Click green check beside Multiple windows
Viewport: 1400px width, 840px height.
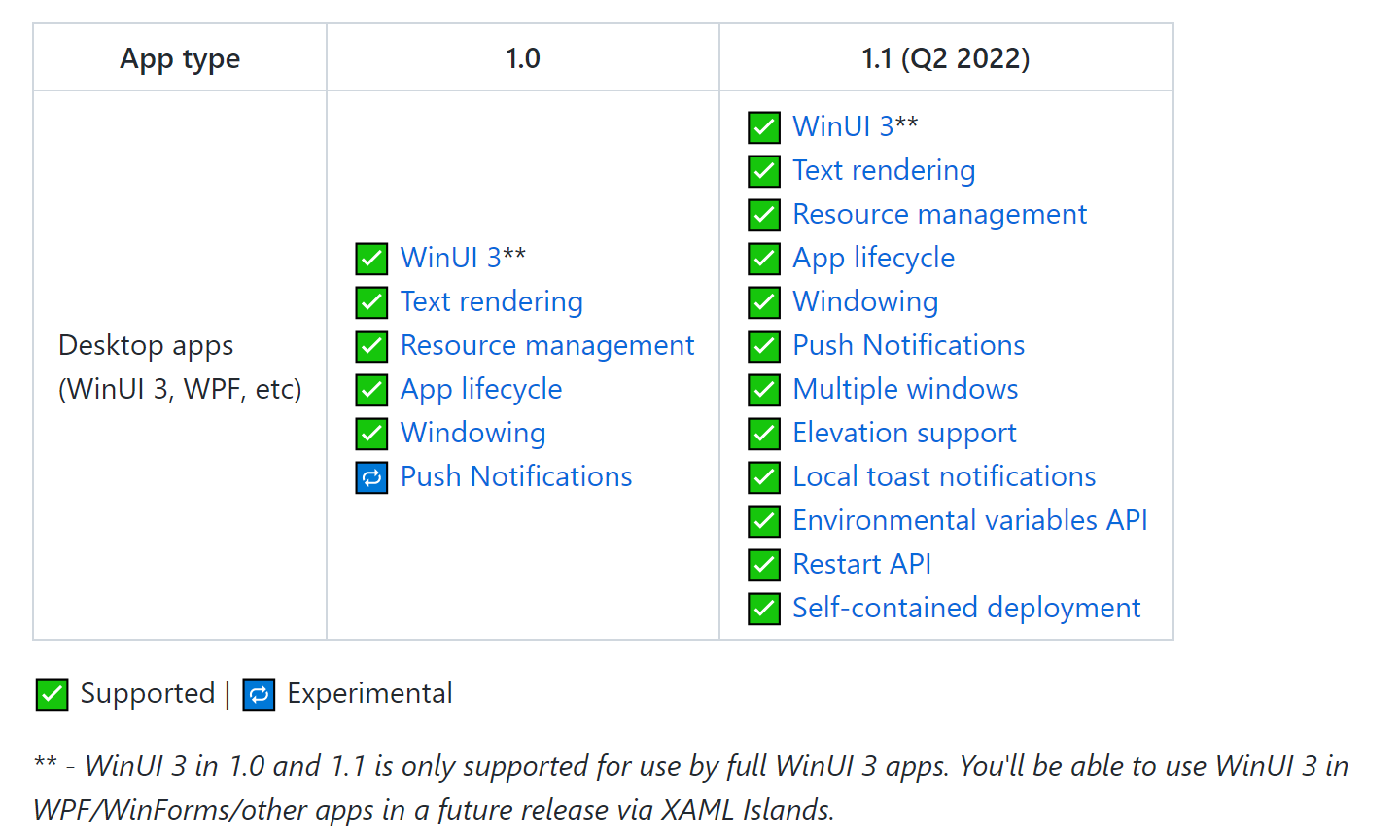[x=764, y=390]
